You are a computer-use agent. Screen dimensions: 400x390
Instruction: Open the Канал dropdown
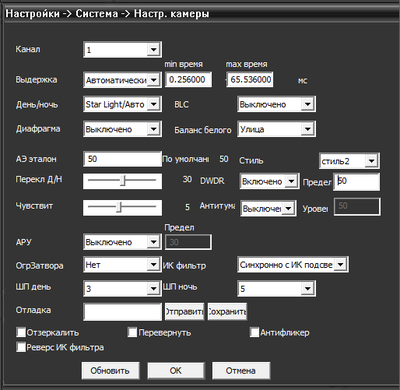122,50
